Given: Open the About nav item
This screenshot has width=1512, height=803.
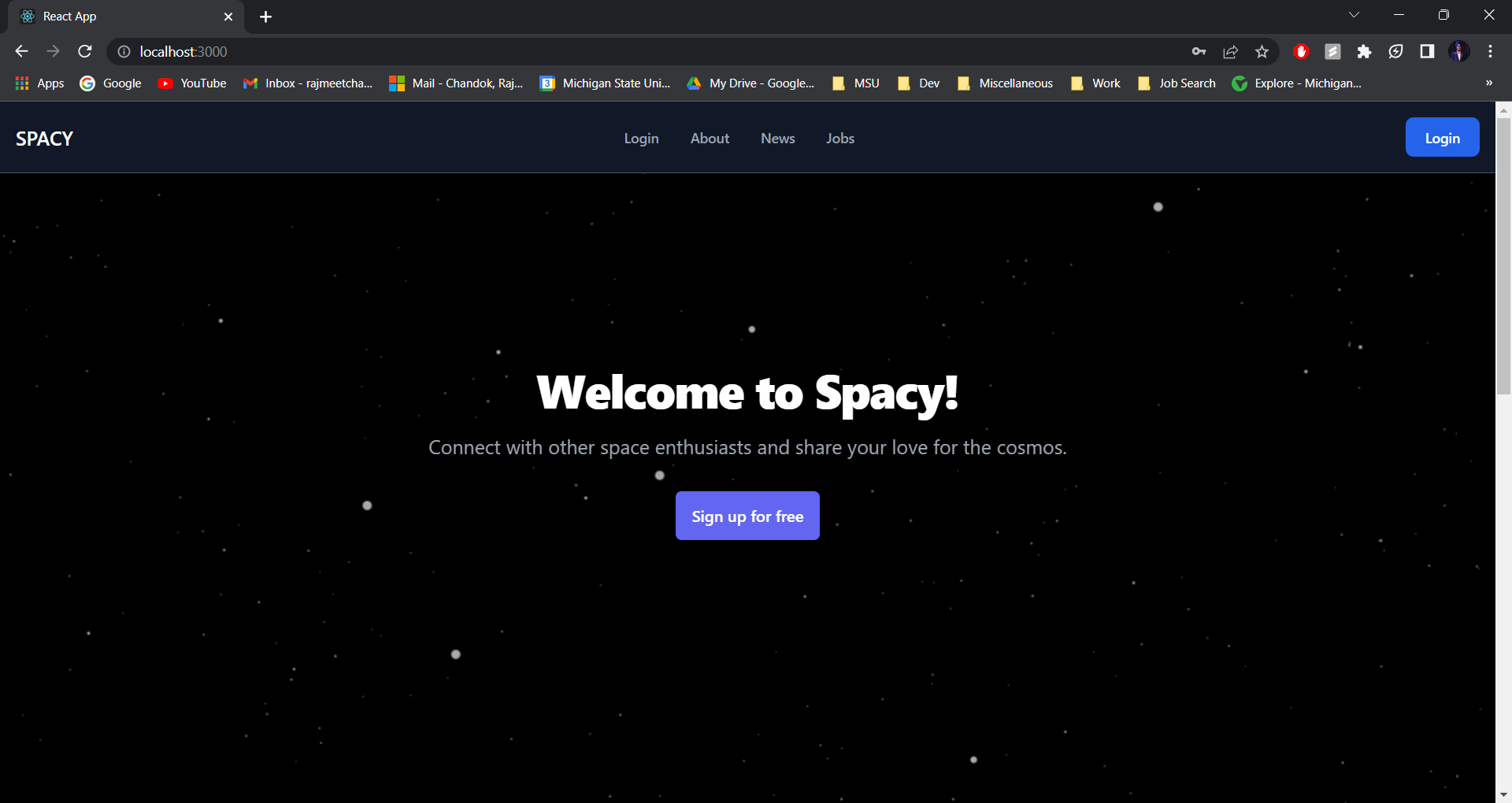Looking at the screenshot, I should point(710,139).
